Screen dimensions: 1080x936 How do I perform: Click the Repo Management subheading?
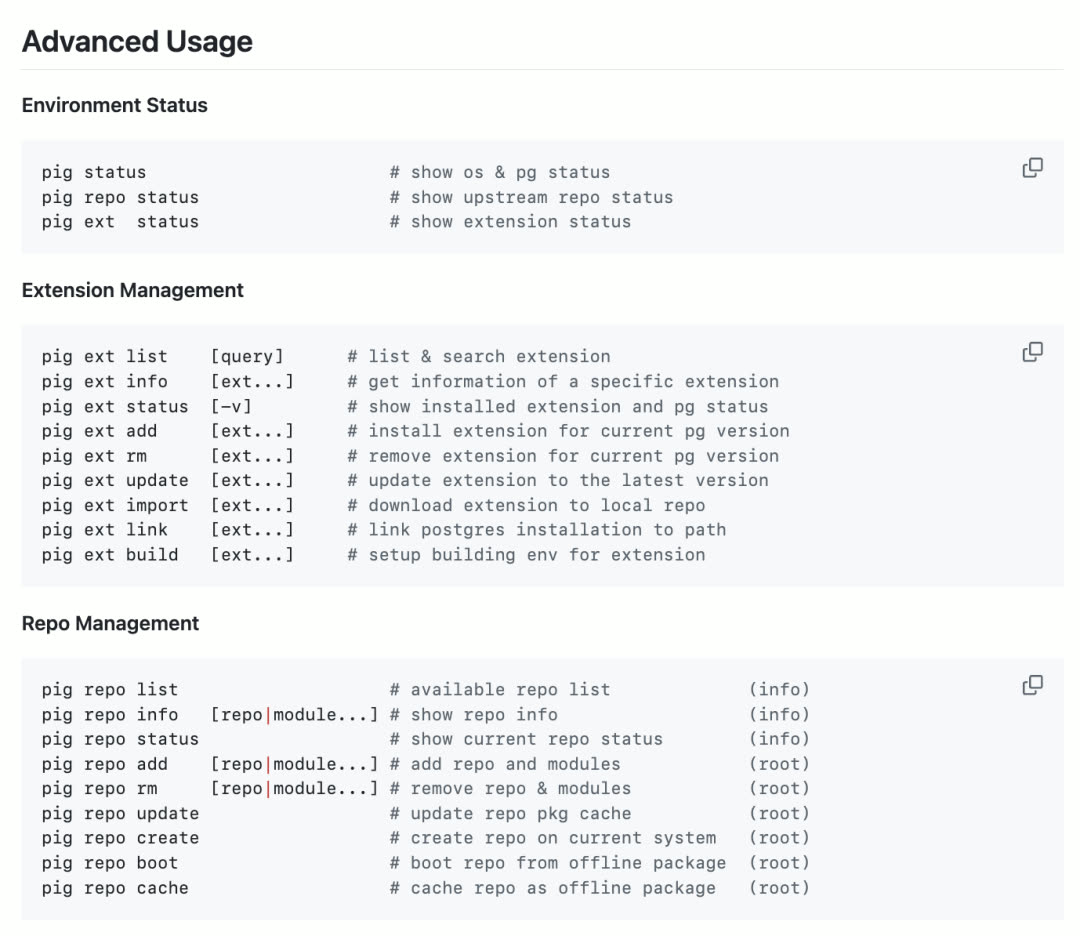tap(111, 623)
